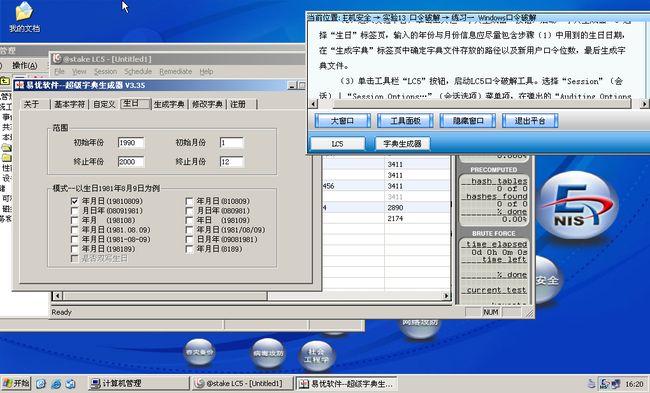Screen dimensions: 650x393
Task: Click the LC5 title bar application icon
Action: click(57, 59)
